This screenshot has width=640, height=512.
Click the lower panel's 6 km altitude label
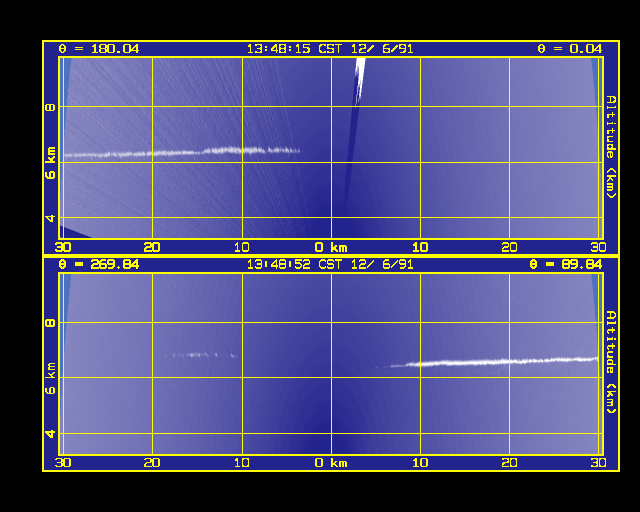pyautogui.click(x=50, y=378)
